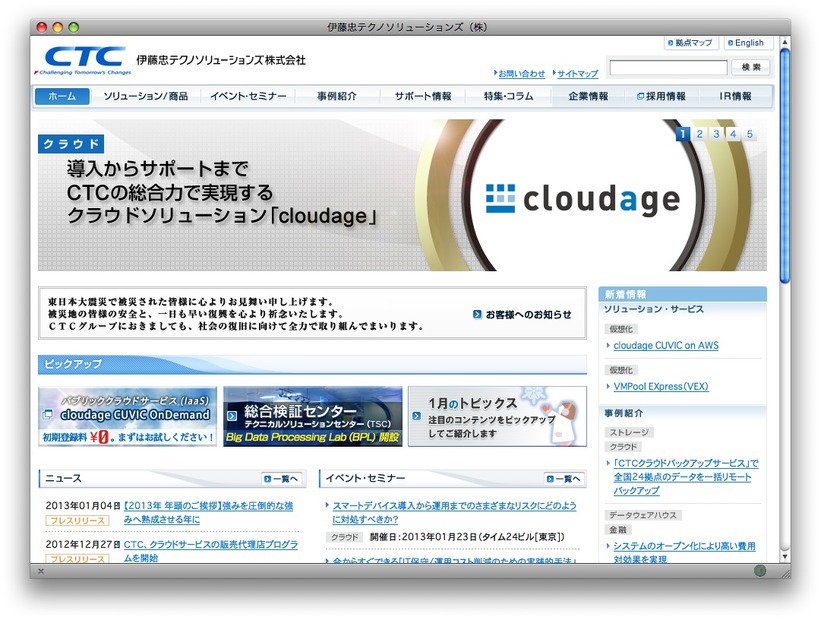This screenshot has width=821, height=620.
Task: Click external window icon next to 採用情報
Action: pos(640,96)
